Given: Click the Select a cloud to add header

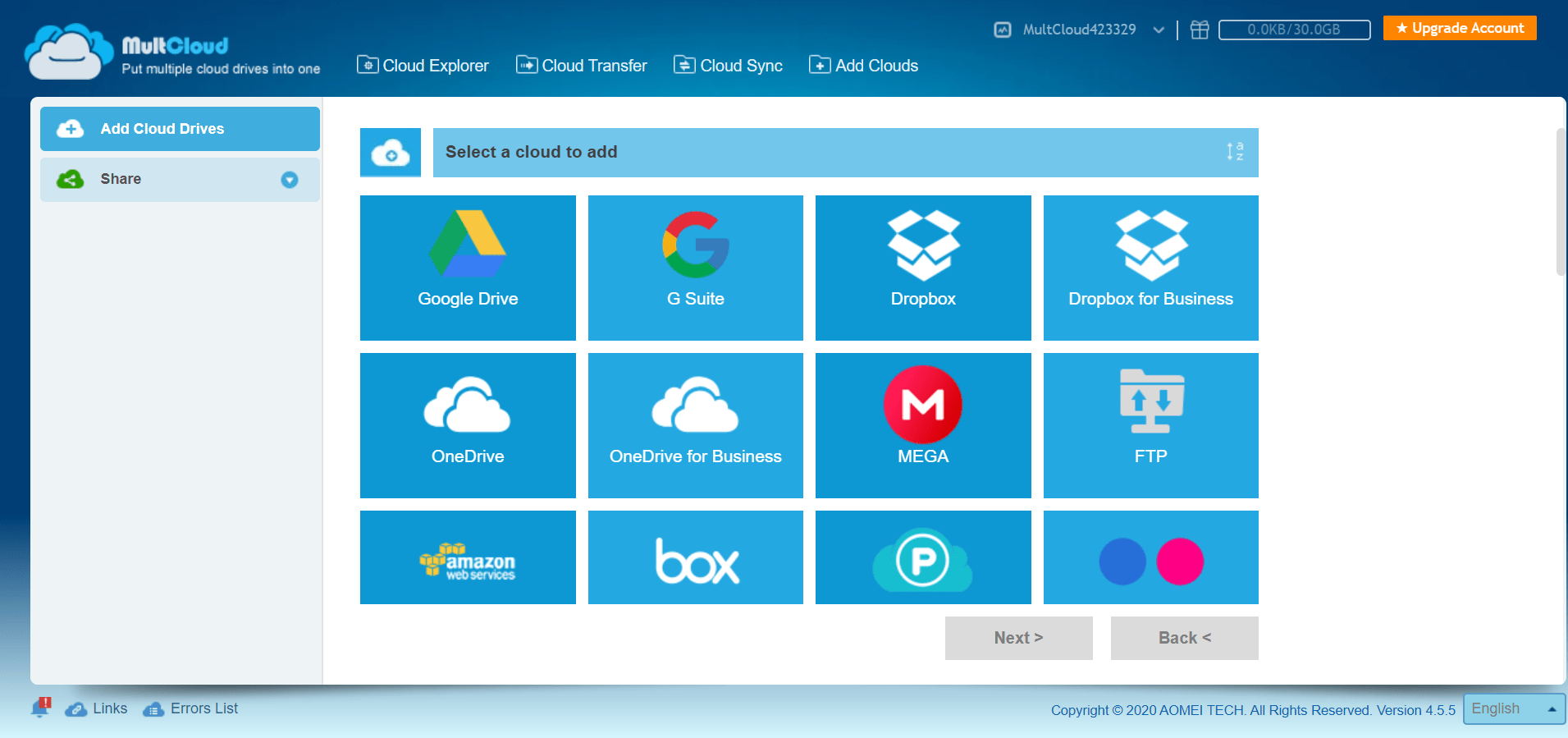Looking at the screenshot, I should [x=846, y=153].
